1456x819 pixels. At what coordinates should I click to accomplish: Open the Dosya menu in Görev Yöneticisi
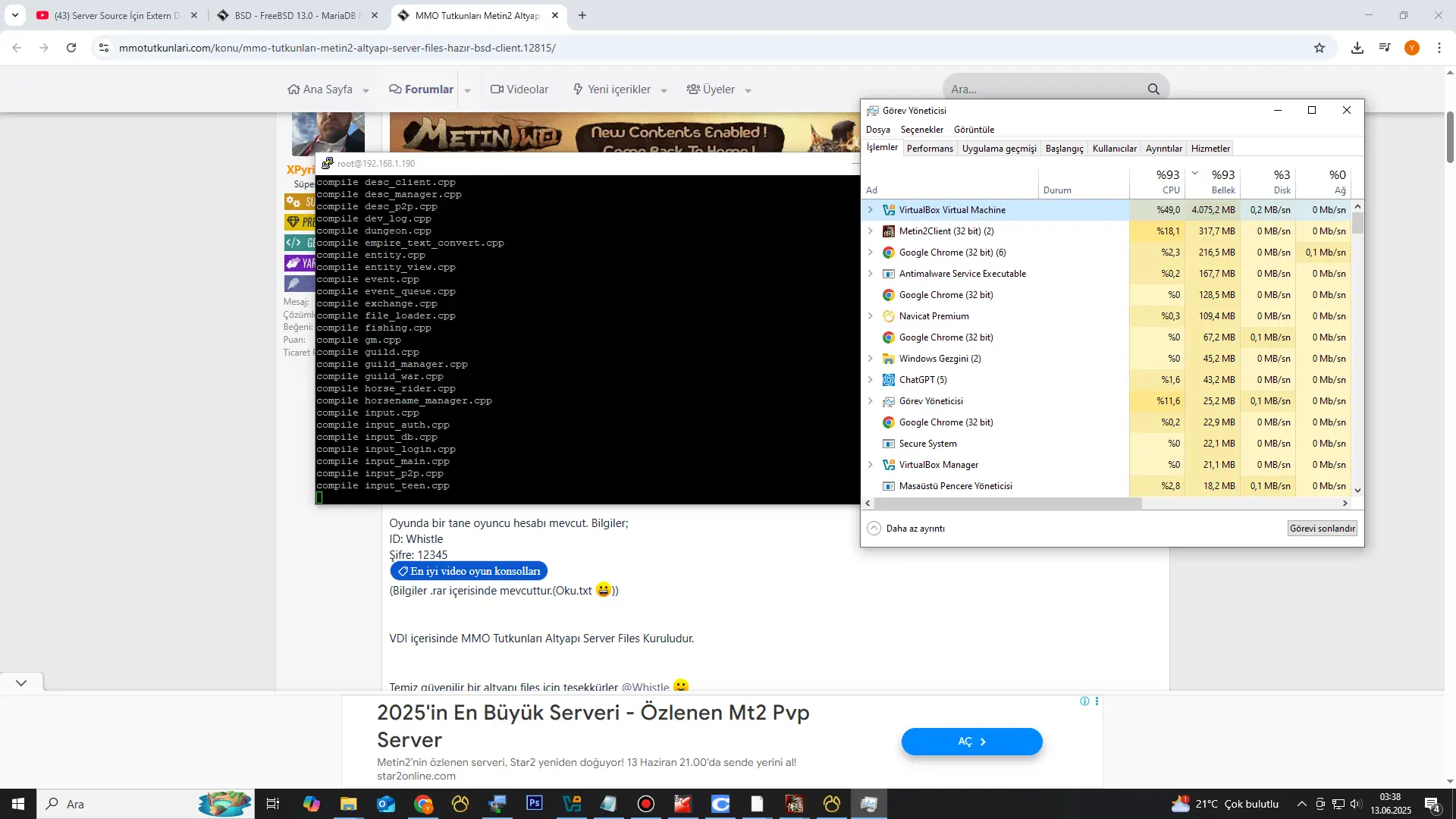click(878, 130)
